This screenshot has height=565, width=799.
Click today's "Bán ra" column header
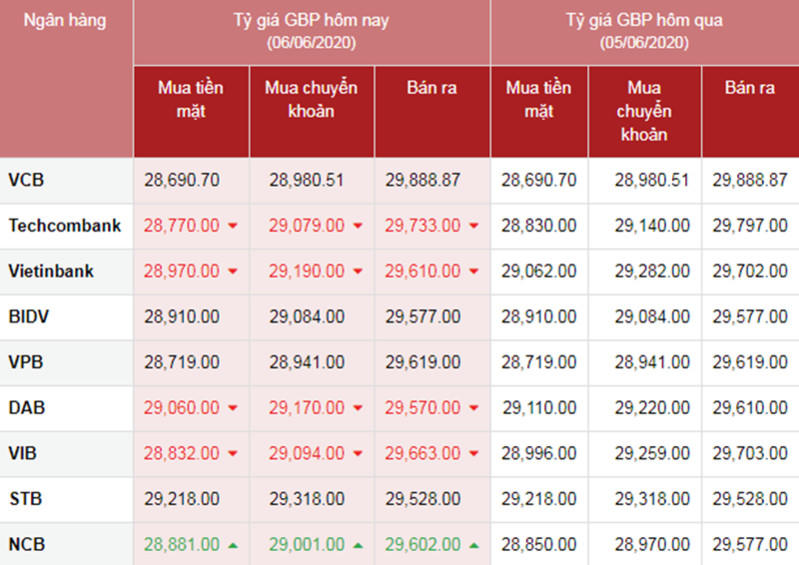432,88
